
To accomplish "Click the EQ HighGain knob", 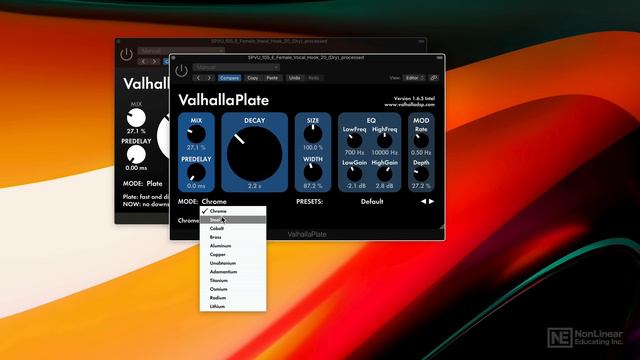I will [384, 174].
